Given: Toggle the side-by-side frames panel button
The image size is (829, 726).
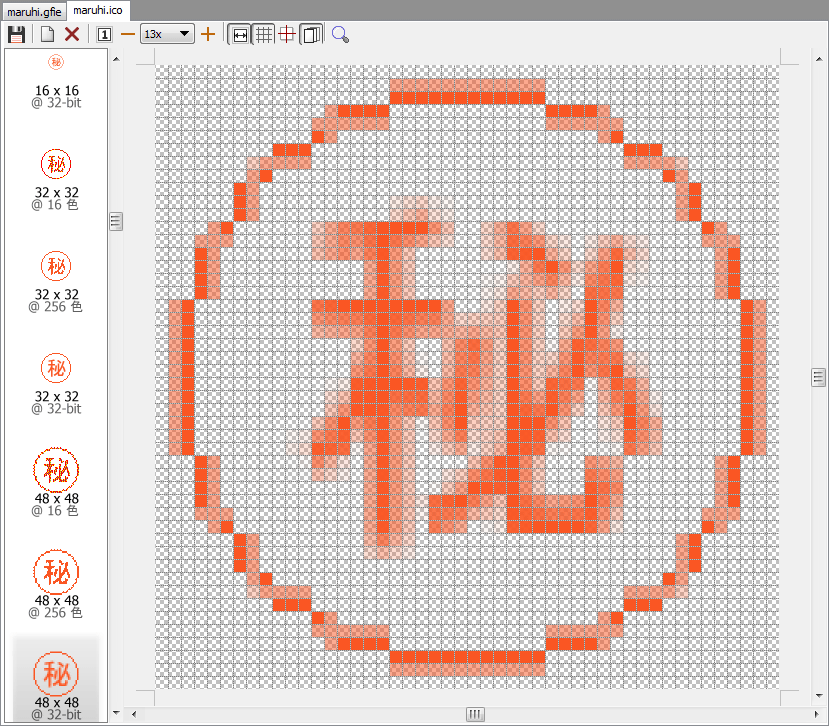Looking at the screenshot, I should 311,35.
